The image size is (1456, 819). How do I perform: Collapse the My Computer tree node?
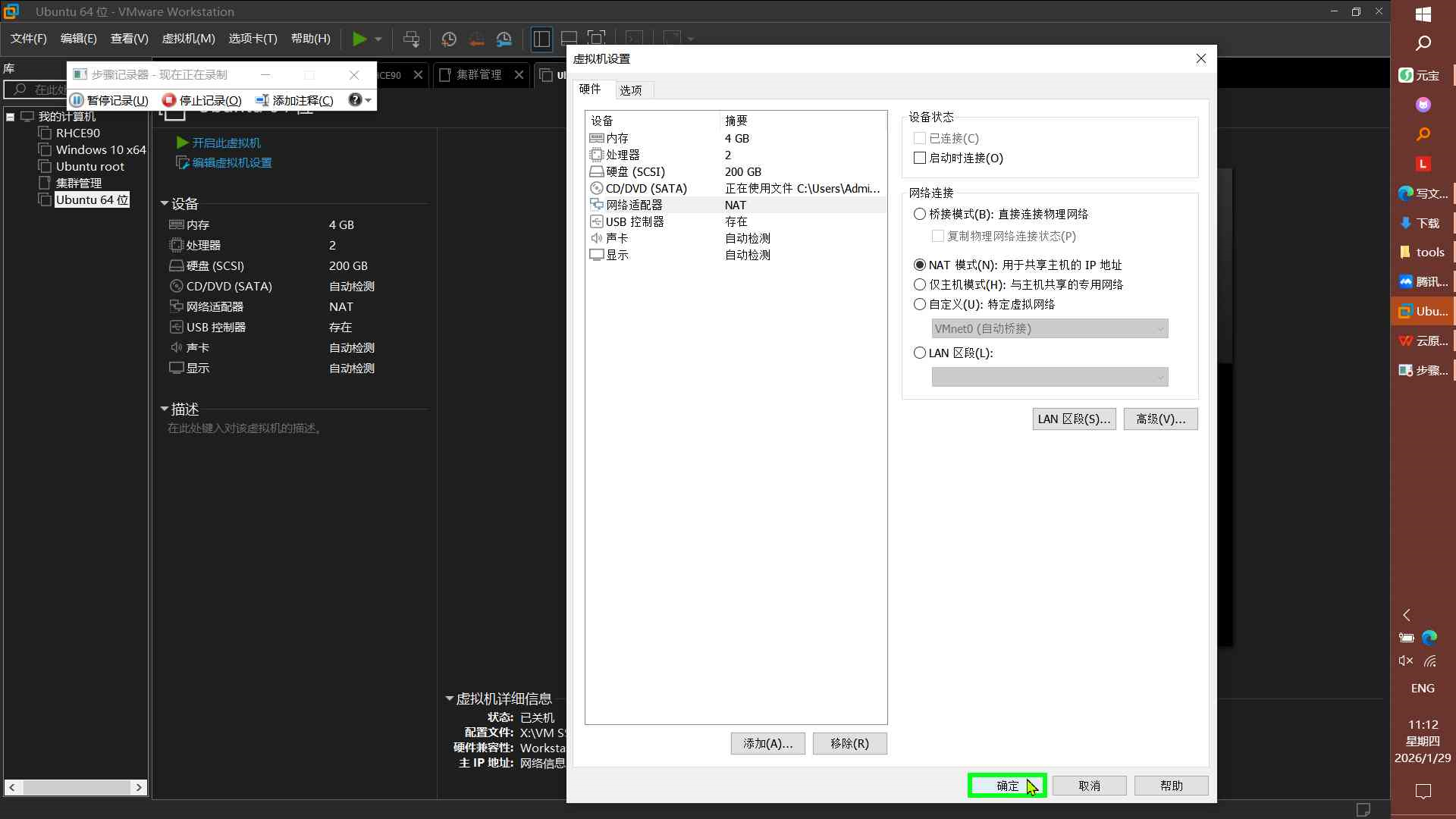11,117
